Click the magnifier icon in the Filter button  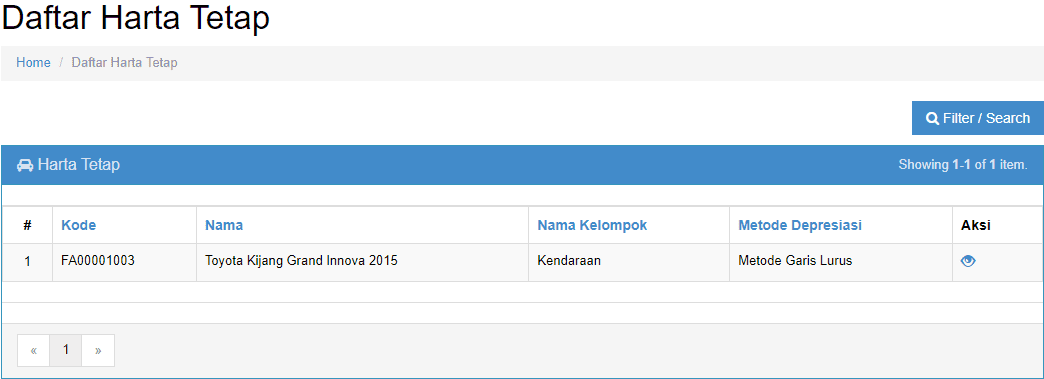[932, 119]
